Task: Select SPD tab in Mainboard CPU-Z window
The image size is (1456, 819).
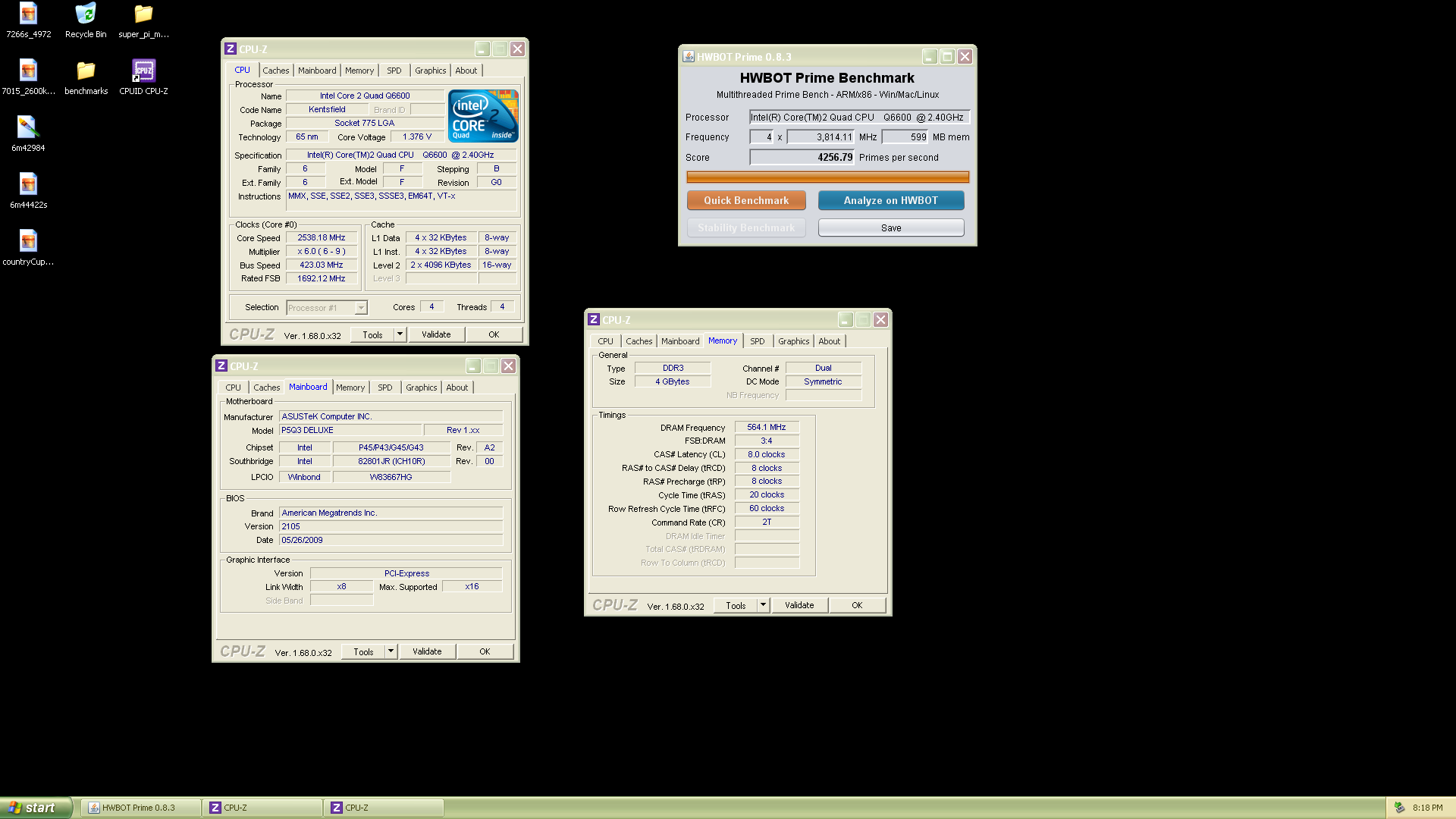Action: click(385, 388)
